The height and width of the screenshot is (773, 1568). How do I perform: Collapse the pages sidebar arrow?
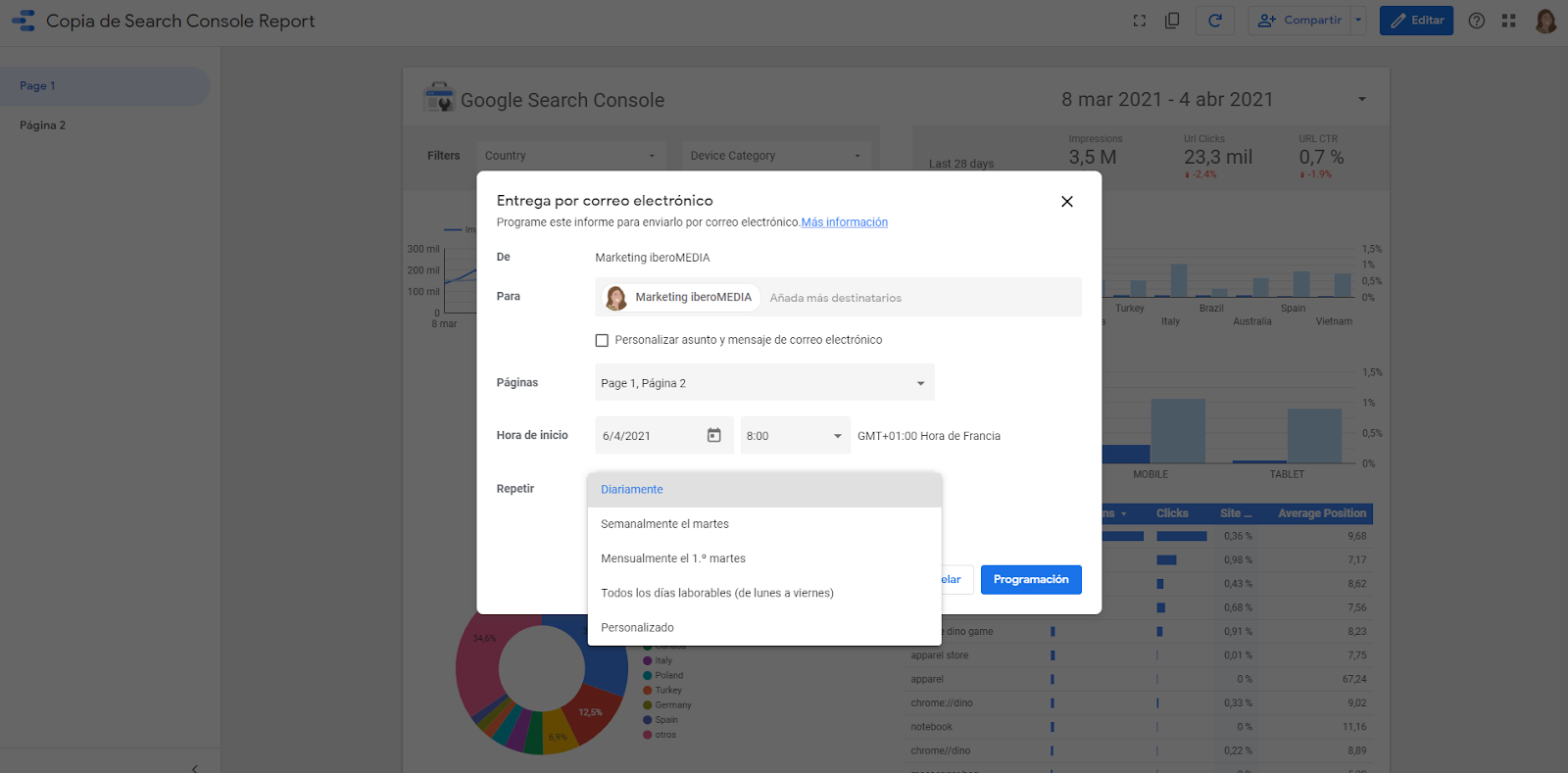click(194, 768)
